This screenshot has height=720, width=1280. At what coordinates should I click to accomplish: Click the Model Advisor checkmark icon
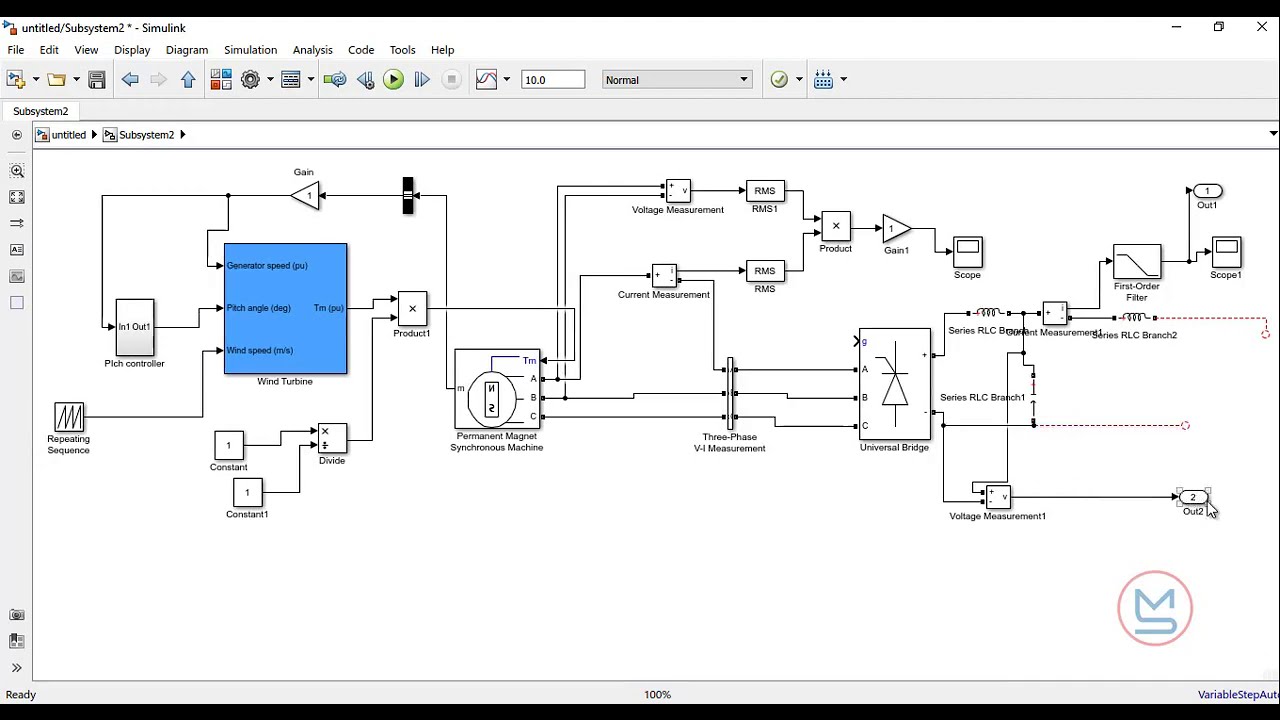point(780,80)
